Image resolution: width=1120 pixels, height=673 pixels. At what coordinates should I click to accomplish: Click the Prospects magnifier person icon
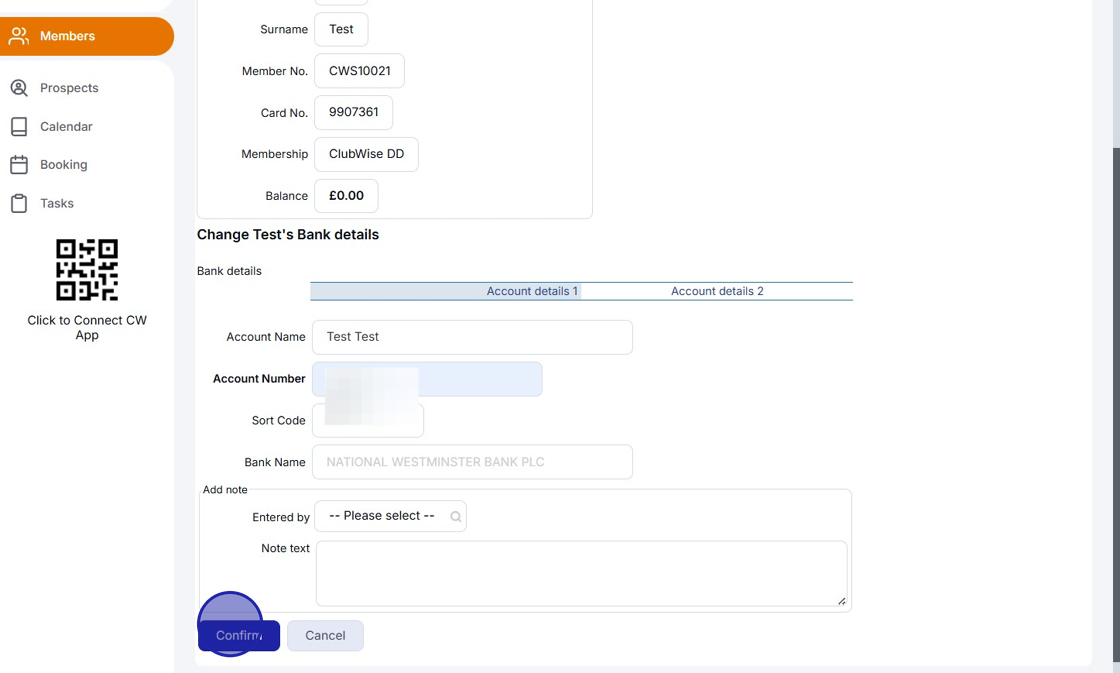pyautogui.click(x=19, y=88)
